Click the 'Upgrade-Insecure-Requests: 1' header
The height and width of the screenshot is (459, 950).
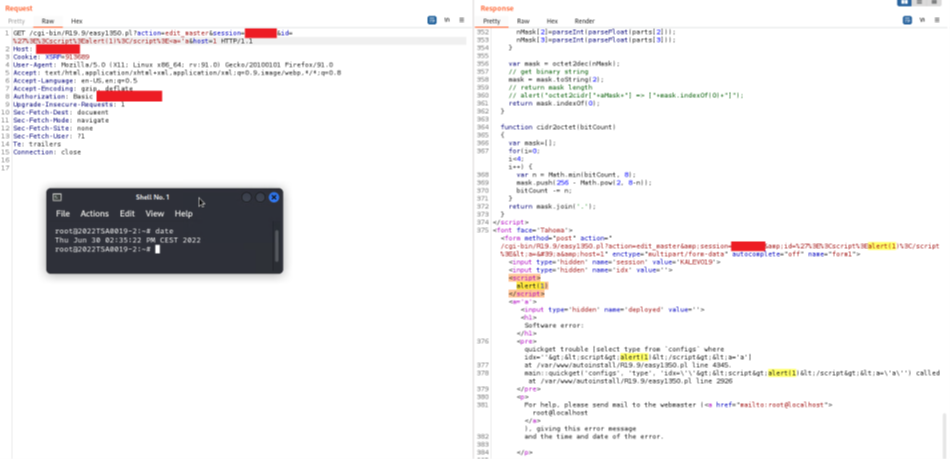(x=69, y=104)
